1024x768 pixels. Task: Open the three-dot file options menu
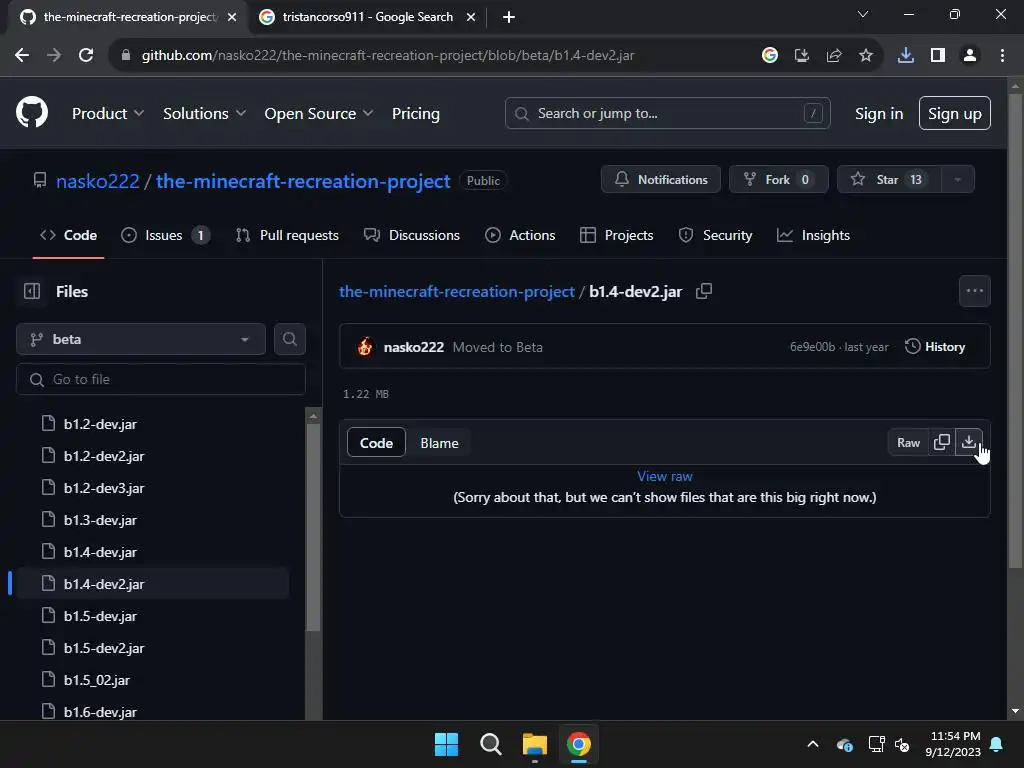[x=974, y=291]
